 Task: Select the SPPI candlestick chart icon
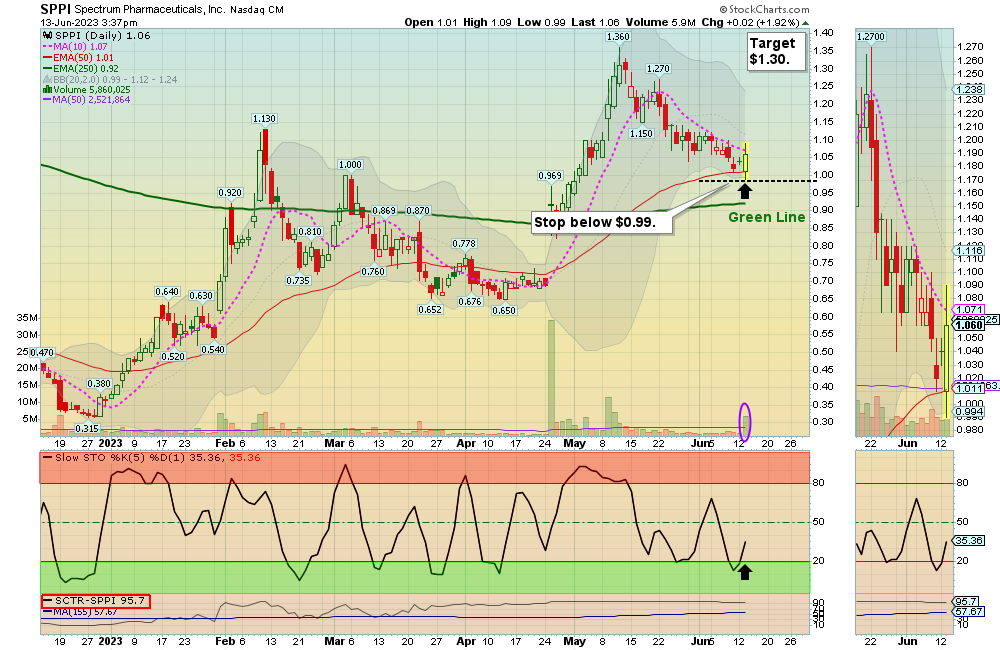[47, 35]
